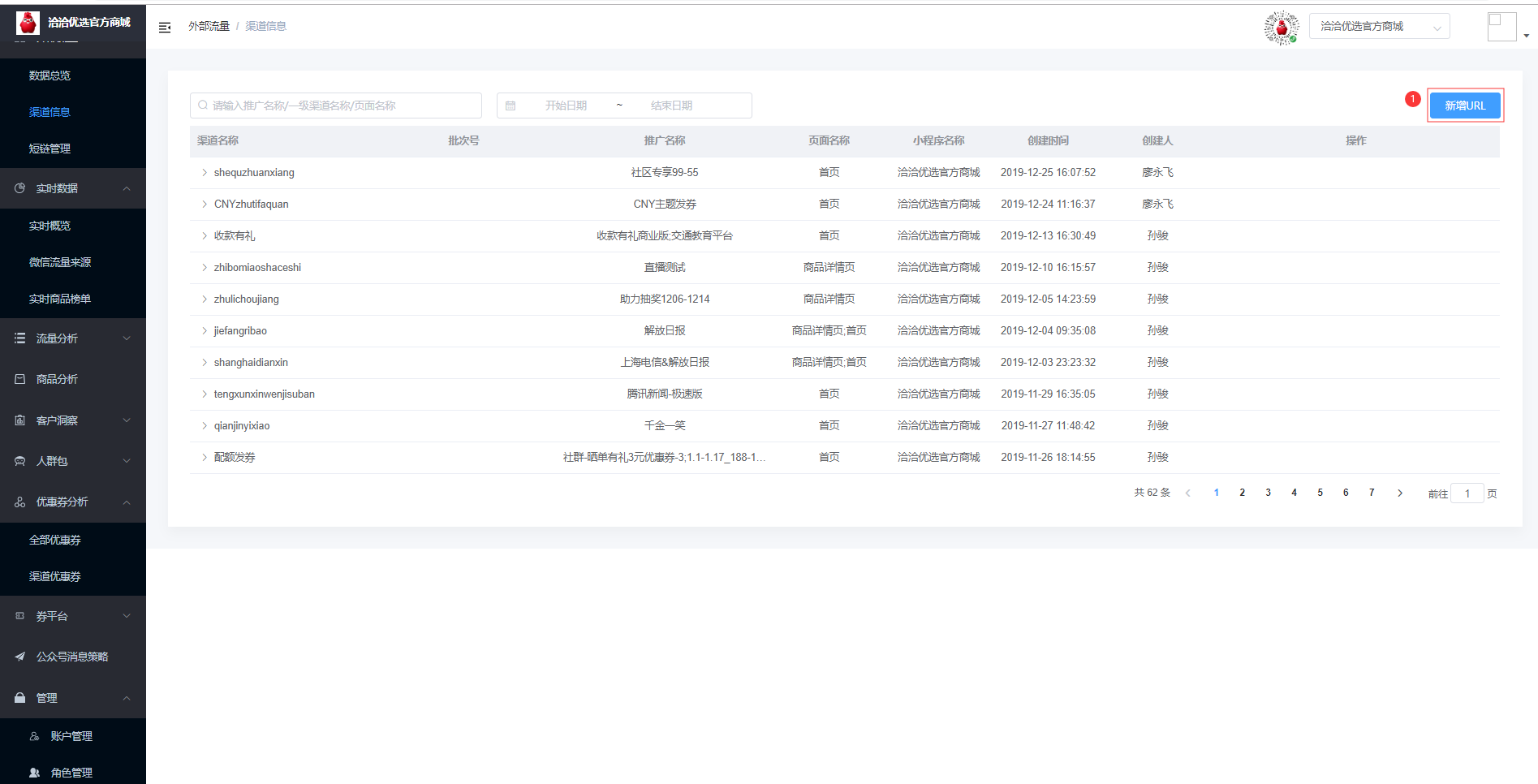Click the QR code mini-program icon
The image size is (1538, 784).
click(1282, 28)
